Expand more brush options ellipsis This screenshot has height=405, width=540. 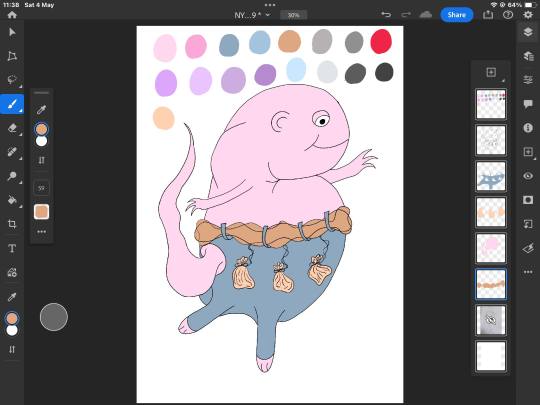[x=41, y=232]
